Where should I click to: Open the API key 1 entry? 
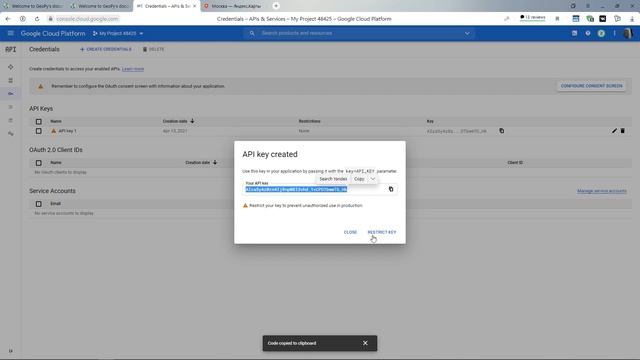pos(67,131)
